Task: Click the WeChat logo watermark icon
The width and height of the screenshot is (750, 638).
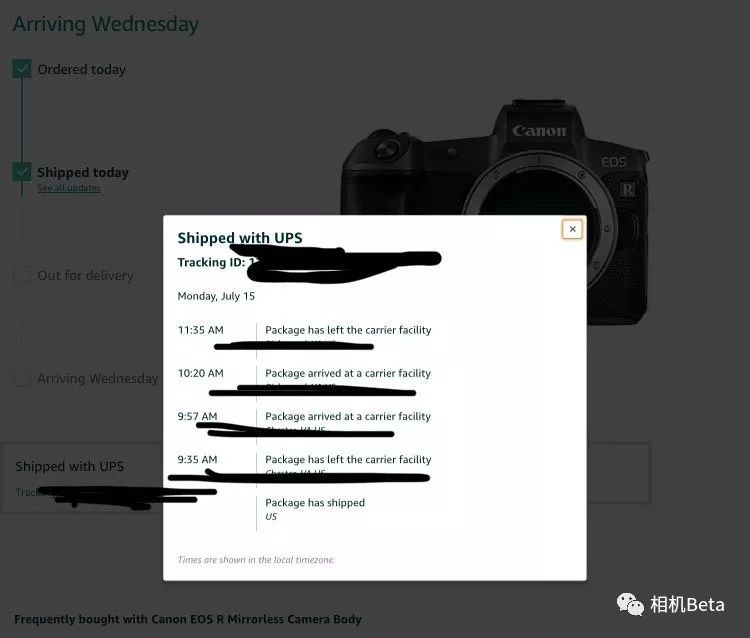Action: [x=630, y=605]
